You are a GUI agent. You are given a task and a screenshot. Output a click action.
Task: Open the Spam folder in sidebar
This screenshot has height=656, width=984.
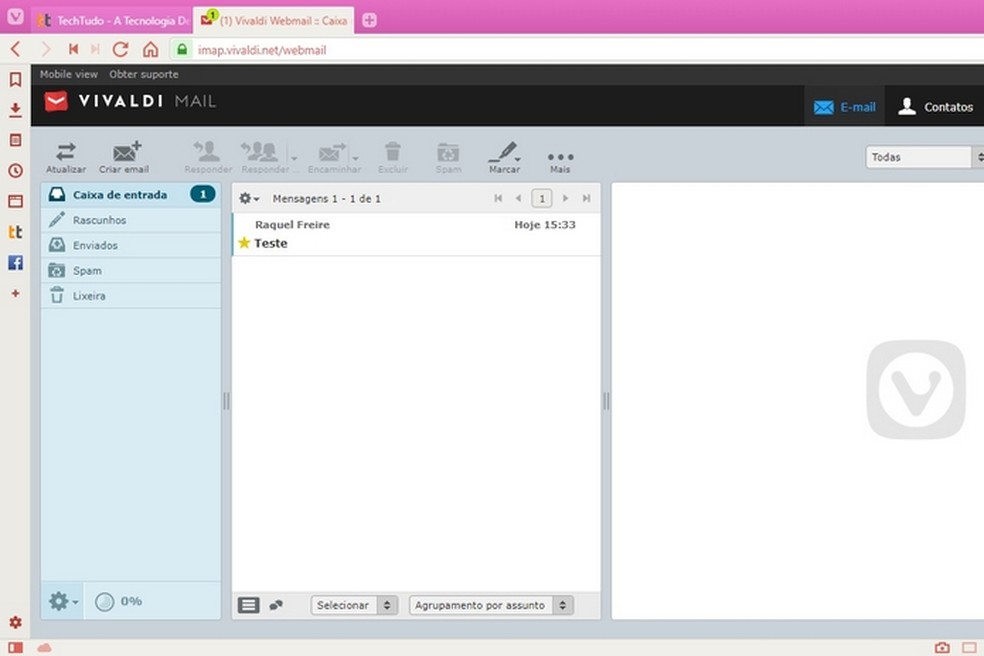click(131, 271)
